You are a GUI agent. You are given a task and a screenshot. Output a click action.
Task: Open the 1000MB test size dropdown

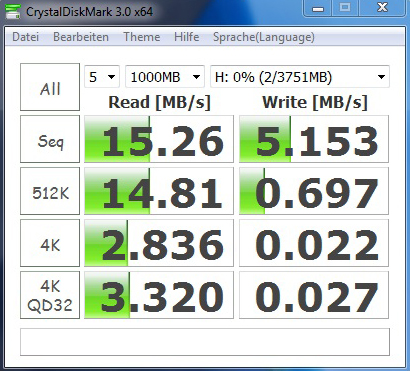[165, 77]
